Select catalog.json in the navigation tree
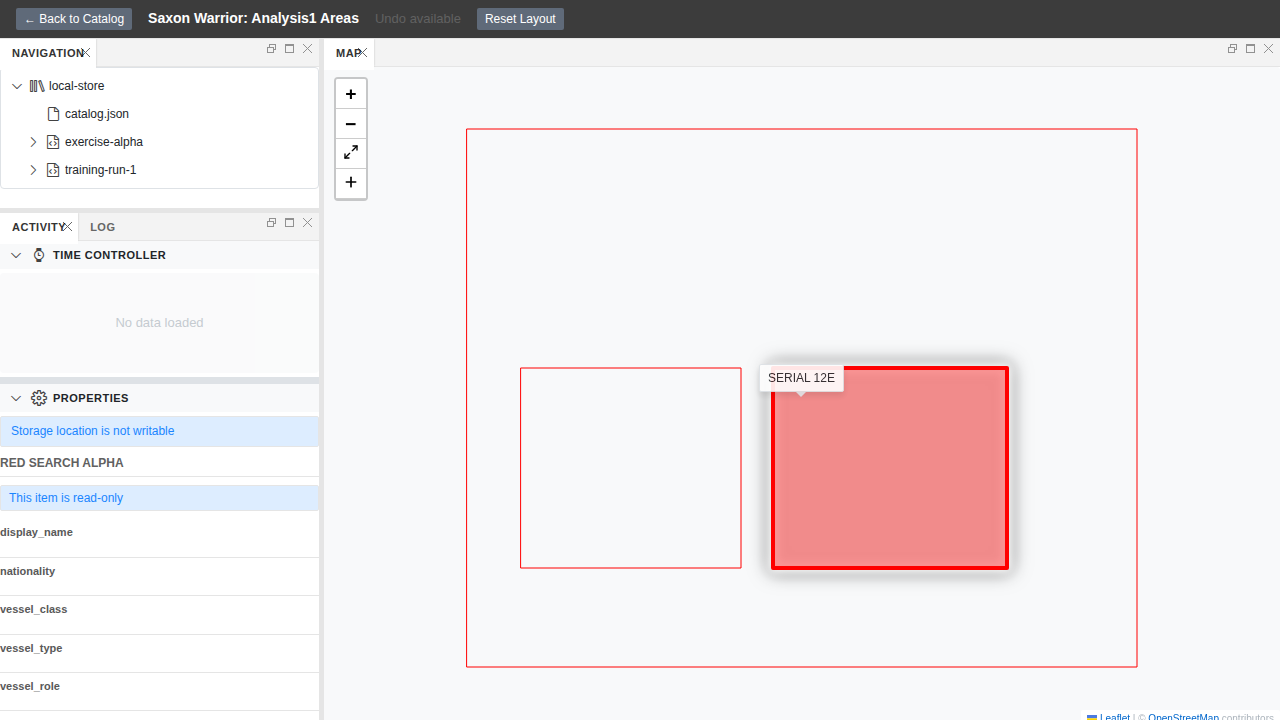The width and height of the screenshot is (1280, 720). [97, 114]
